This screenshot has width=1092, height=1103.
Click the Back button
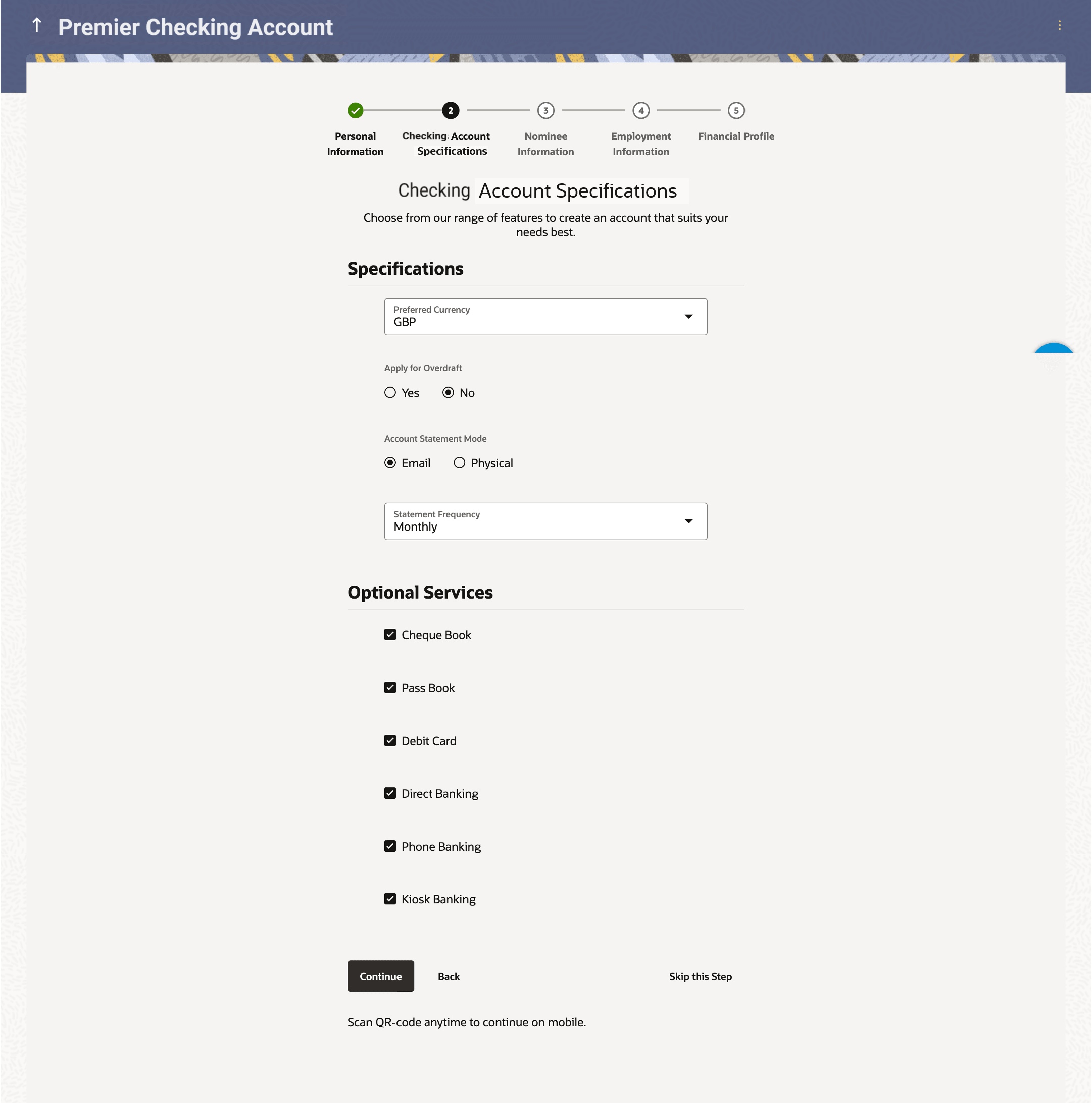[448, 976]
